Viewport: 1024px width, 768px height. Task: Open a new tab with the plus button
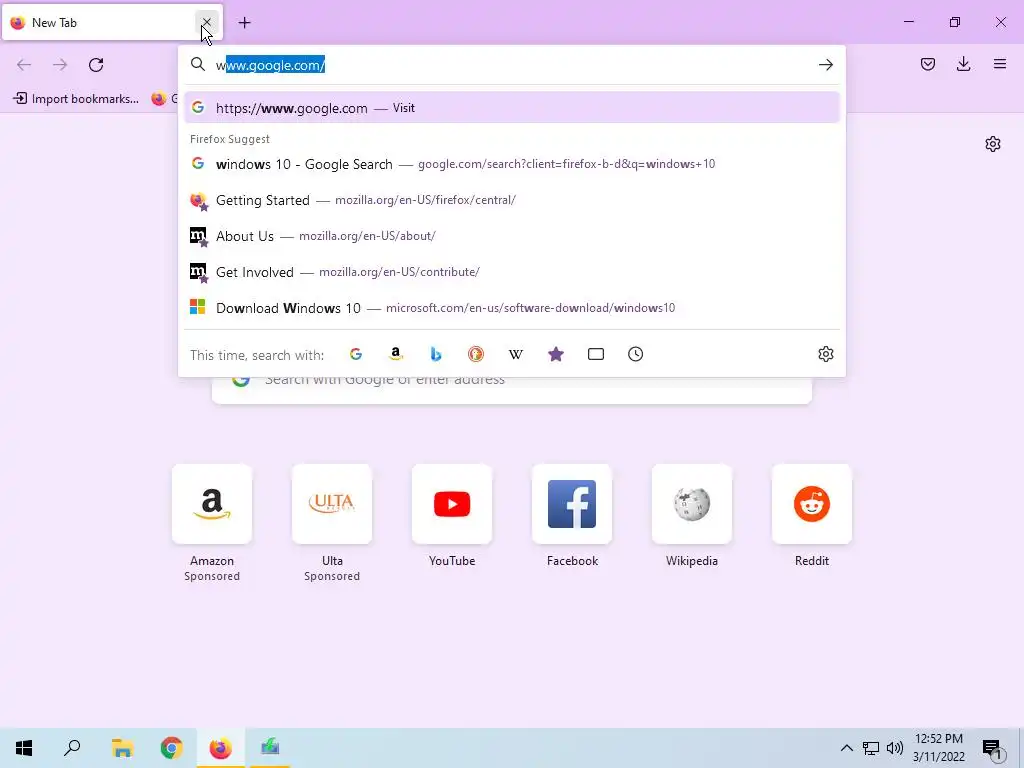244,23
